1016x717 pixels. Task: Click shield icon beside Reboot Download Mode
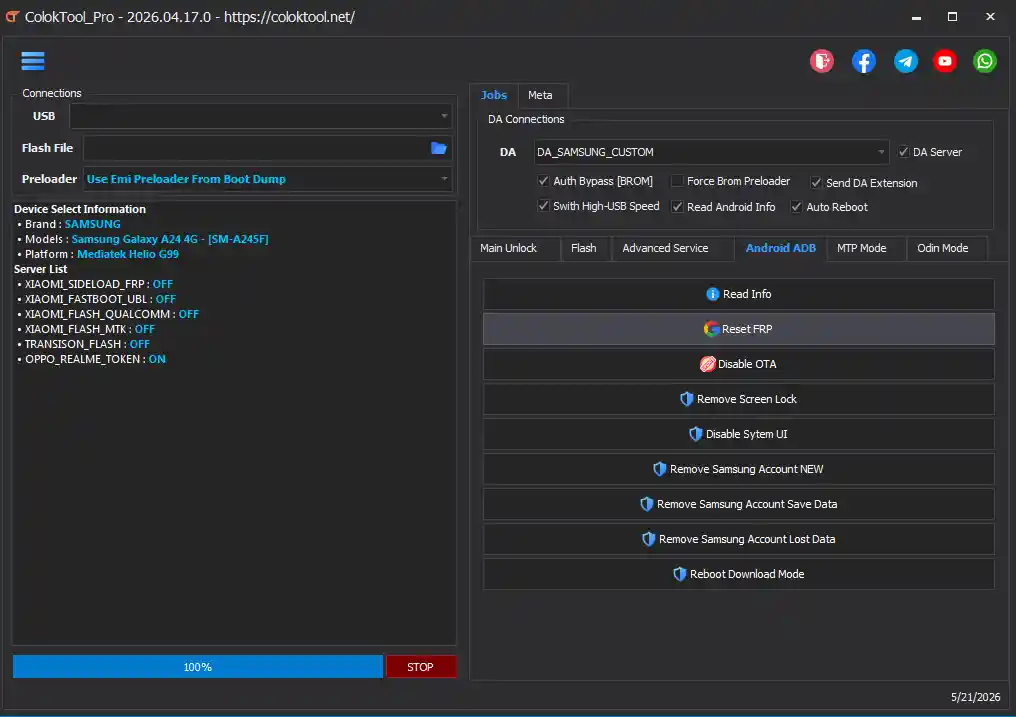pyautogui.click(x=679, y=574)
